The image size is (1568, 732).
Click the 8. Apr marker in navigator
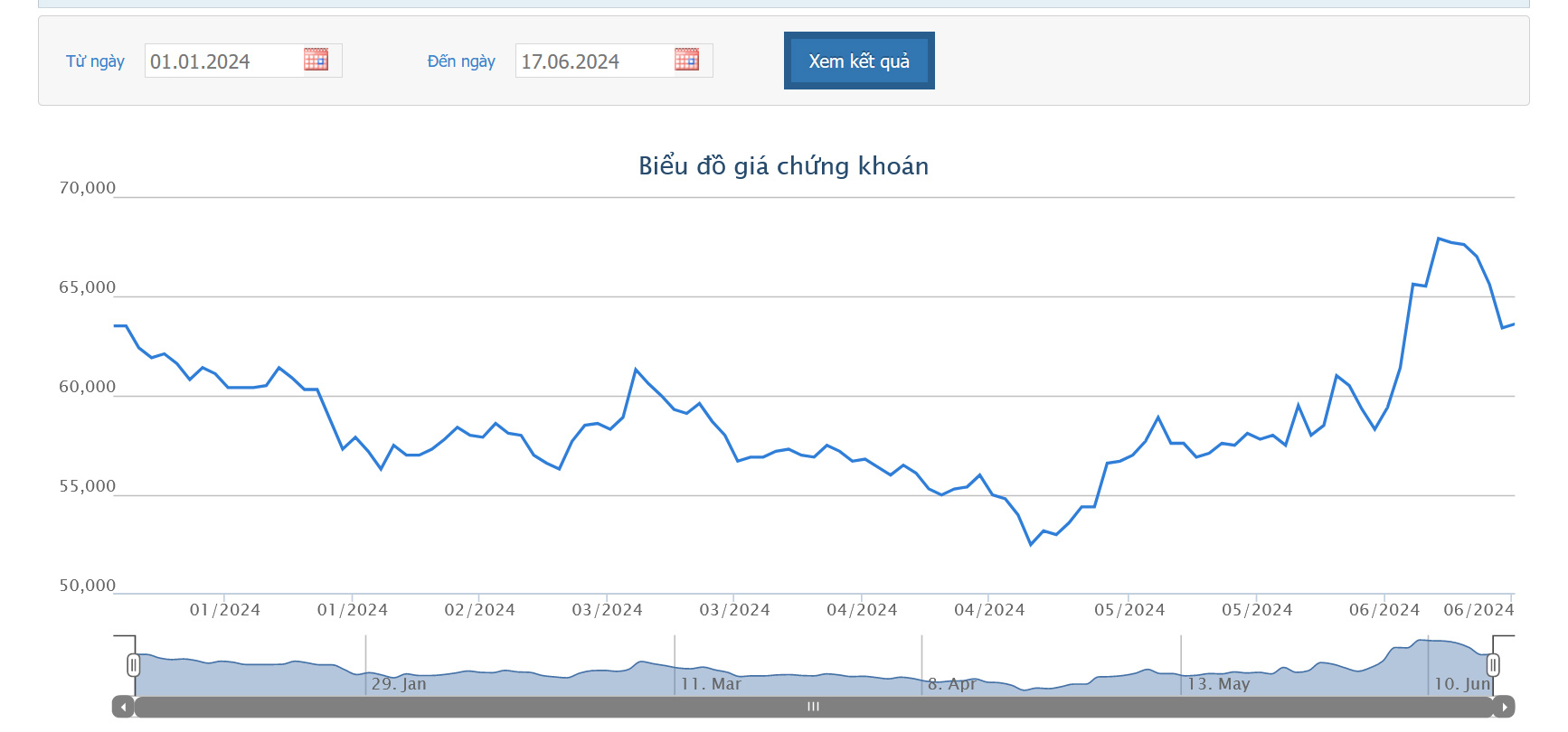952,684
